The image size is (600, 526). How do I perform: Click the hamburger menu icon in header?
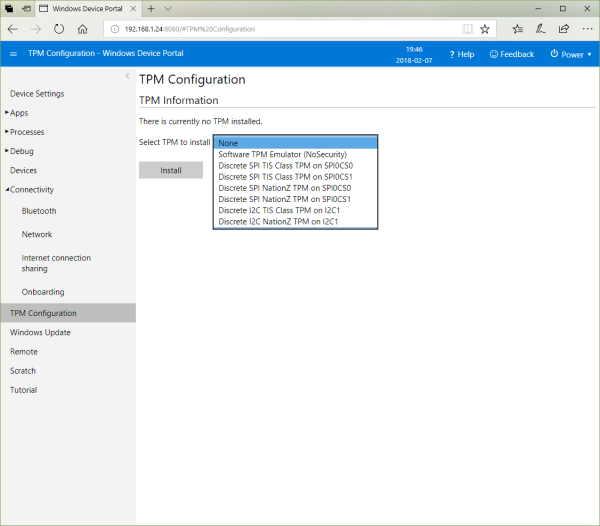point(13,54)
